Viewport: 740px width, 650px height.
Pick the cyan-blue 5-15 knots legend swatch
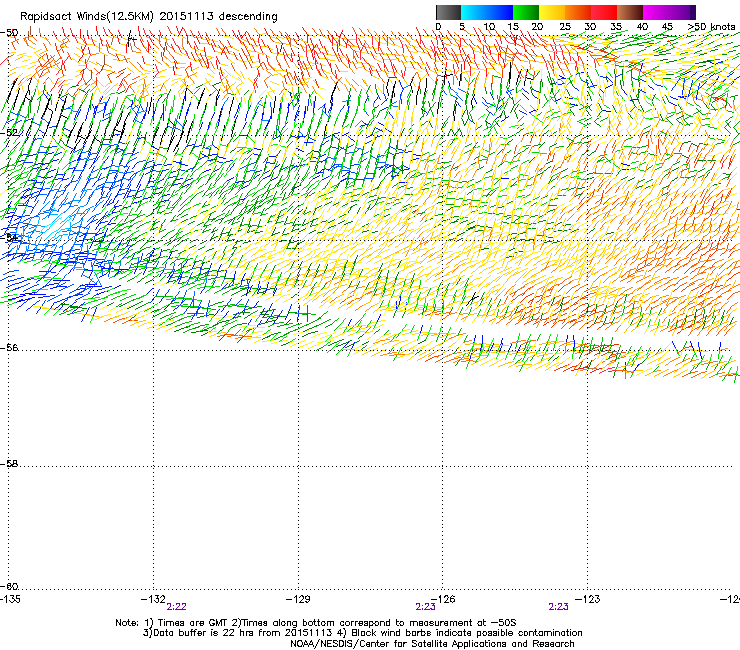pyautogui.click(x=487, y=12)
